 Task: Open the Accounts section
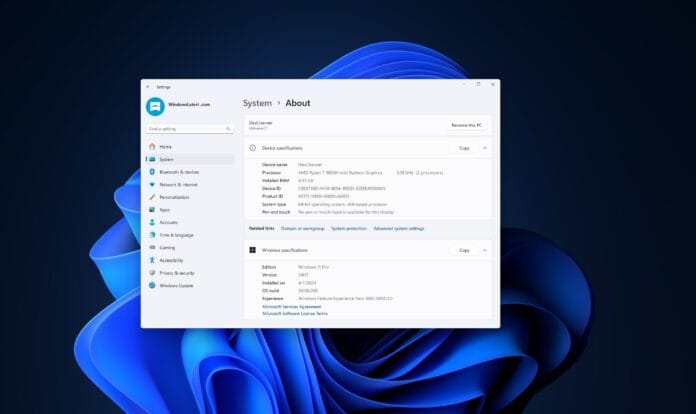pyautogui.click(x=168, y=222)
